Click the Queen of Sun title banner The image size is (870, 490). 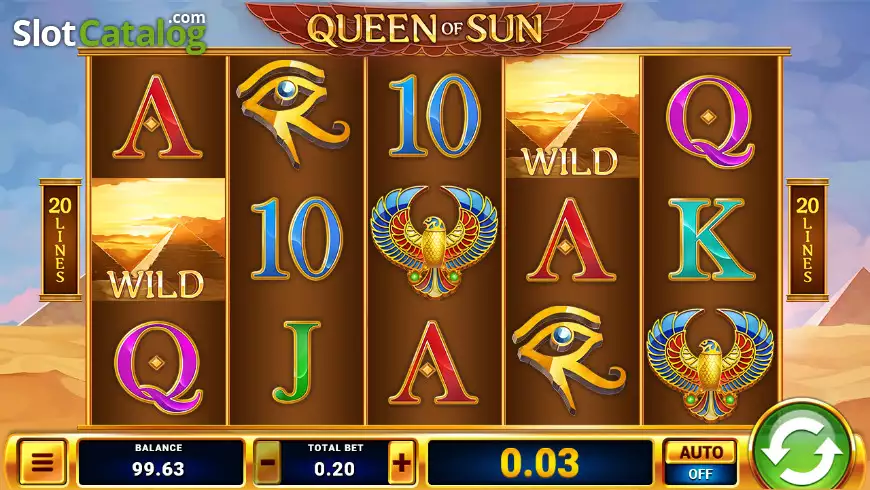(x=434, y=27)
